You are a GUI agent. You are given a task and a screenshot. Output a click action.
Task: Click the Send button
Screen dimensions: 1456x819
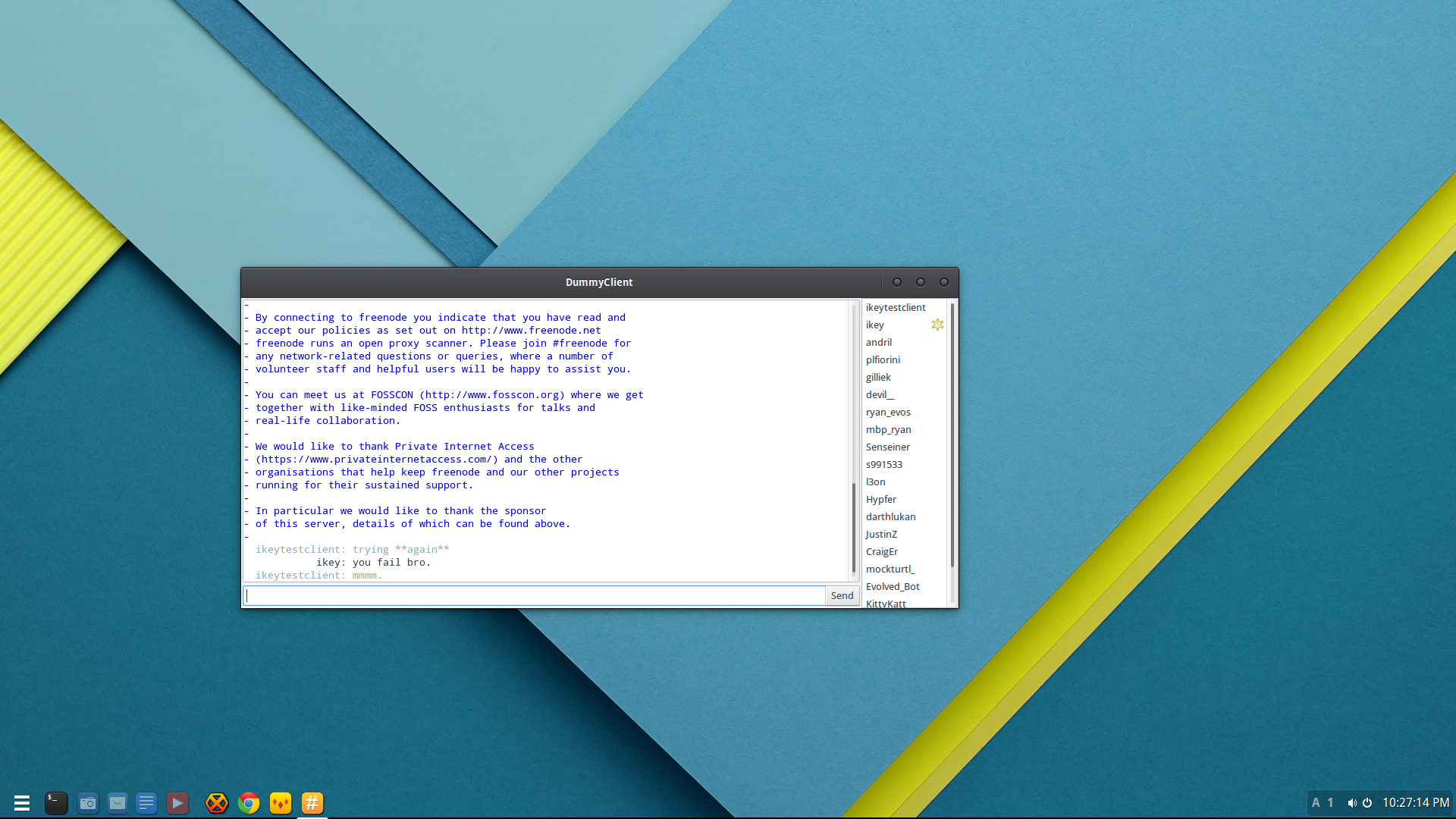pyautogui.click(x=842, y=595)
